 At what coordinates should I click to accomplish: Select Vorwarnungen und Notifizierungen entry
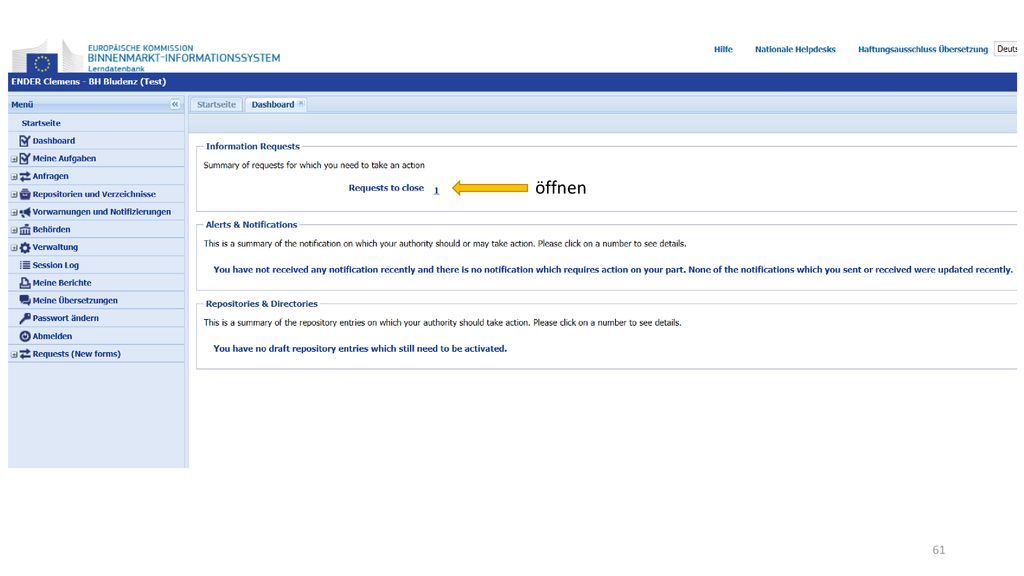tap(102, 212)
